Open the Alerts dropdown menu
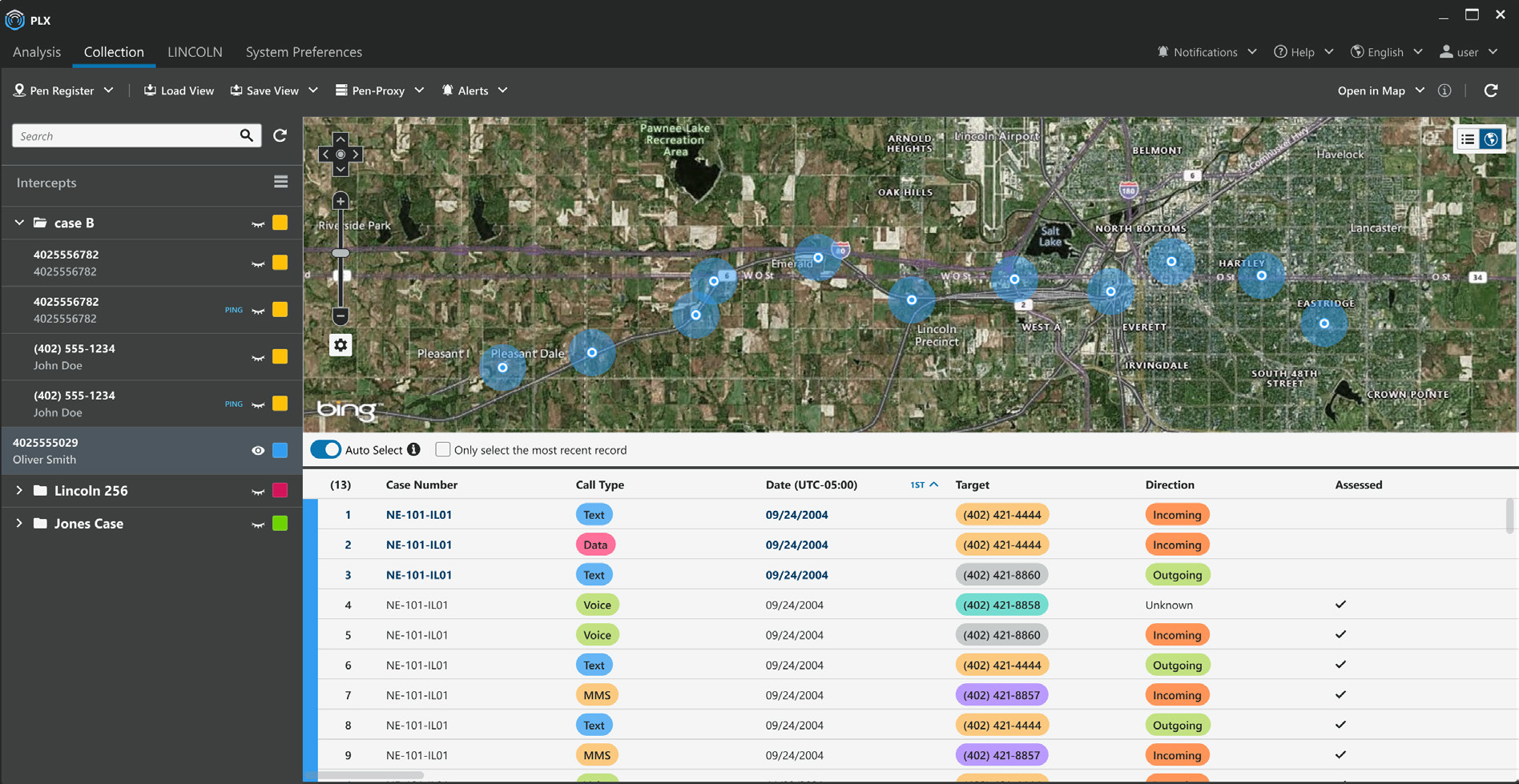This screenshot has width=1519, height=784. [x=474, y=90]
